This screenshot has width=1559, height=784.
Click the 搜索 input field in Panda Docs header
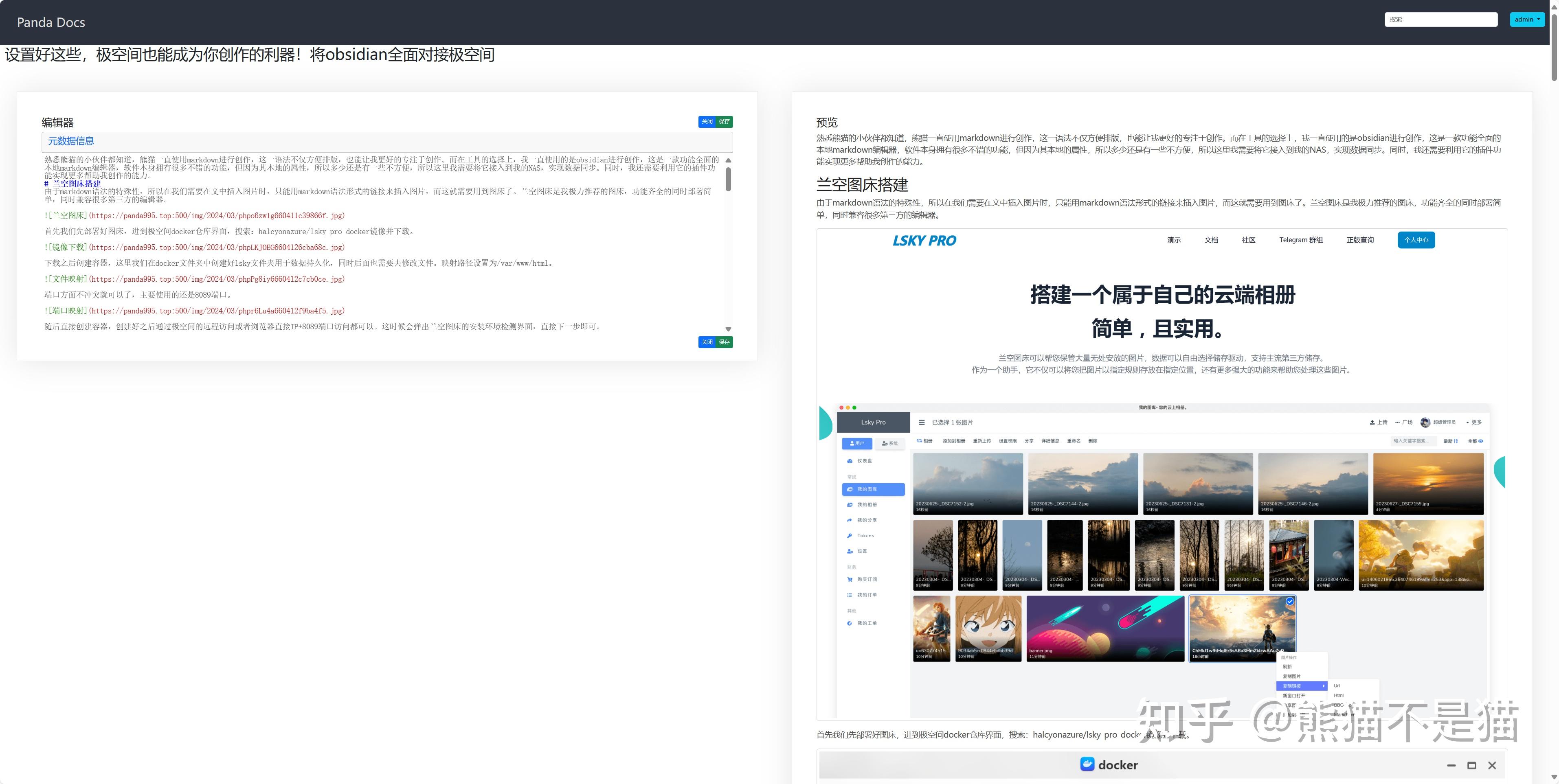pos(1442,19)
